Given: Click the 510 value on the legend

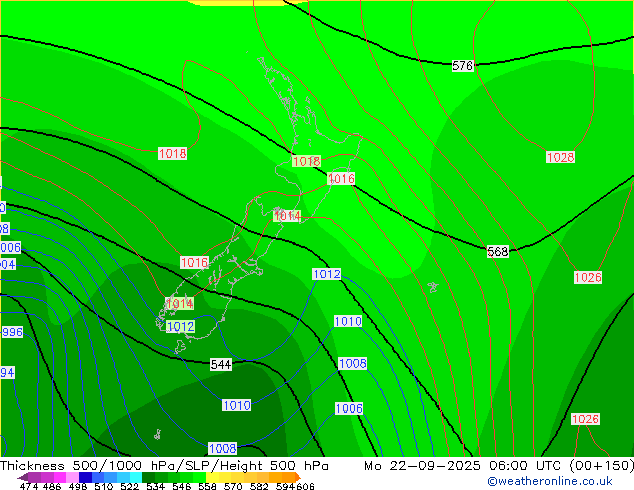Looking at the screenshot, I should (x=104, y=486).
